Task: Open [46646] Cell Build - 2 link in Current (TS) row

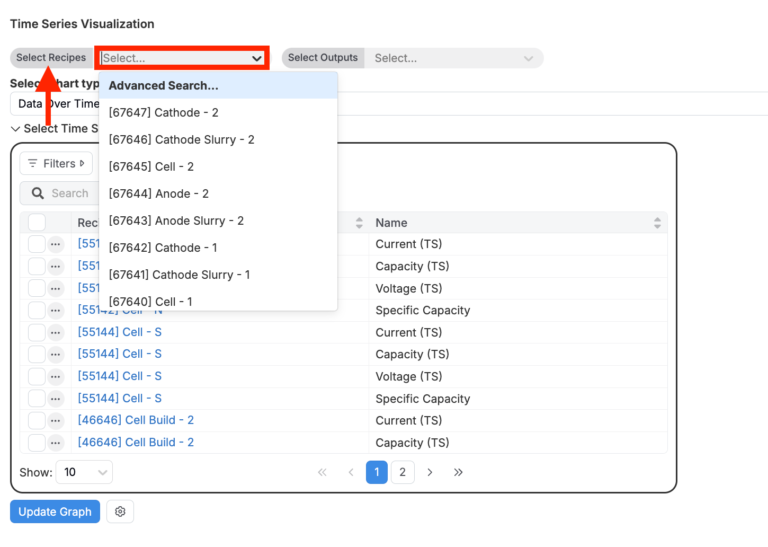Action: [x=136, y=420]
